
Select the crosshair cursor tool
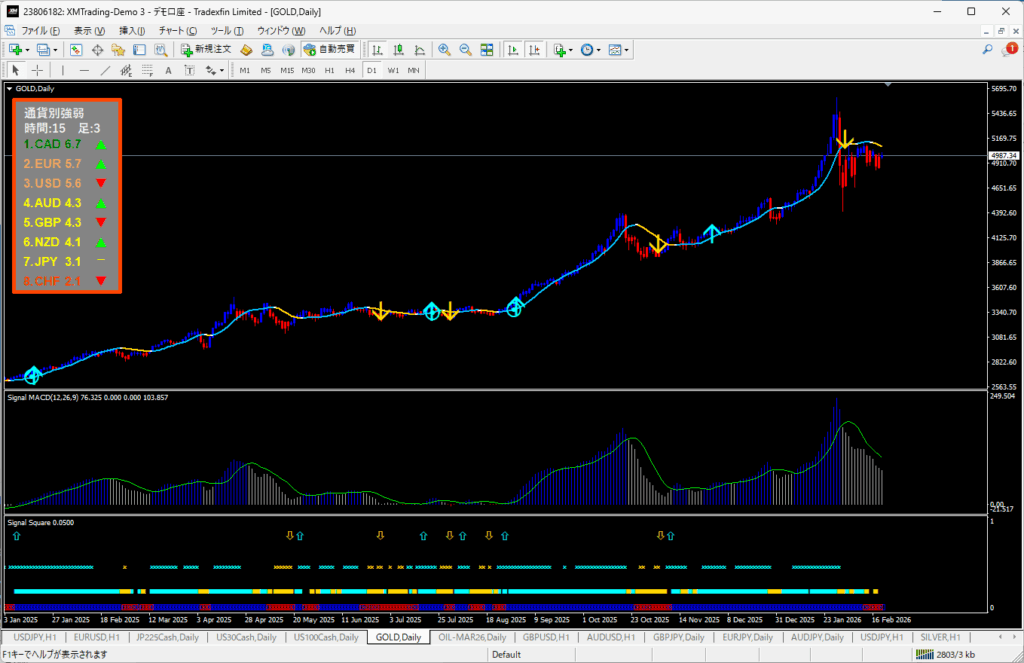coord(37,70)
